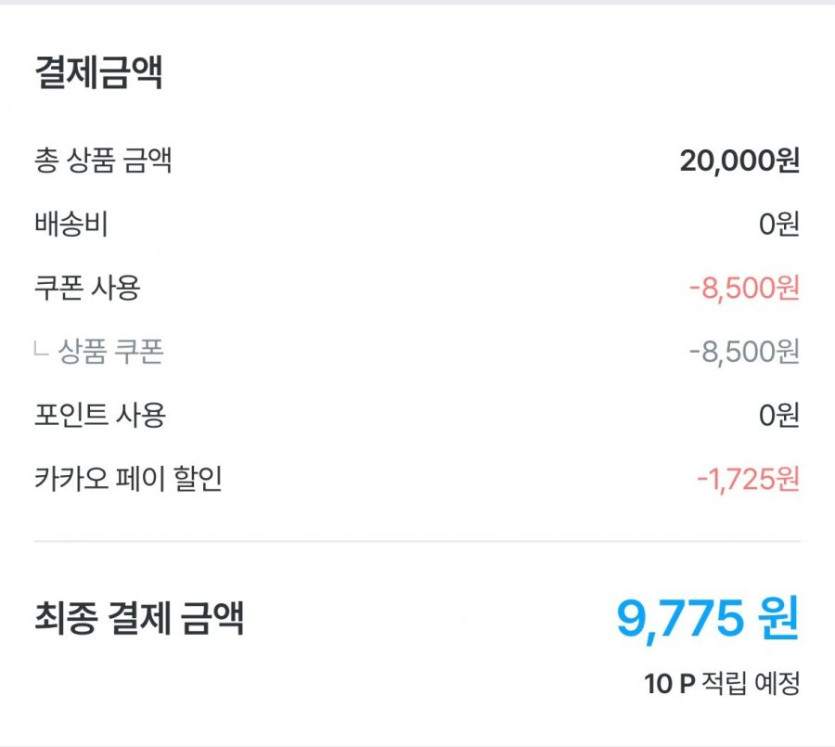Click the 20,000원 total product amount
Viewport: 835px width, 747px height.
tap(739, 160)
